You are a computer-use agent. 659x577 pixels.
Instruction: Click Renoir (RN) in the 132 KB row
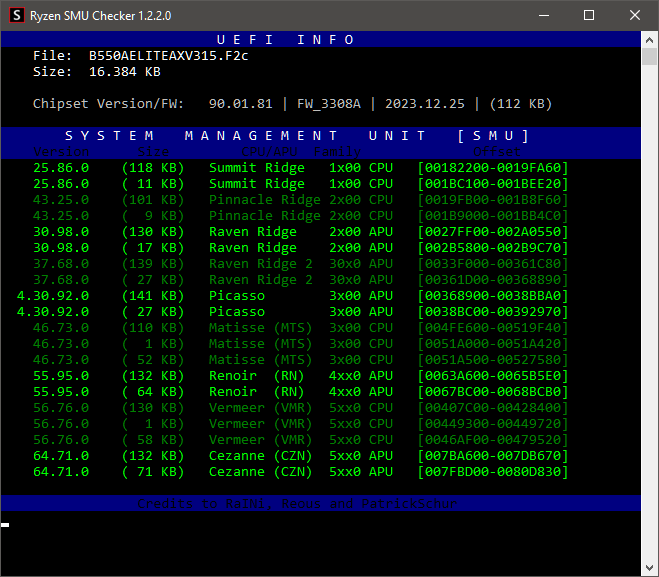point(256,375)
